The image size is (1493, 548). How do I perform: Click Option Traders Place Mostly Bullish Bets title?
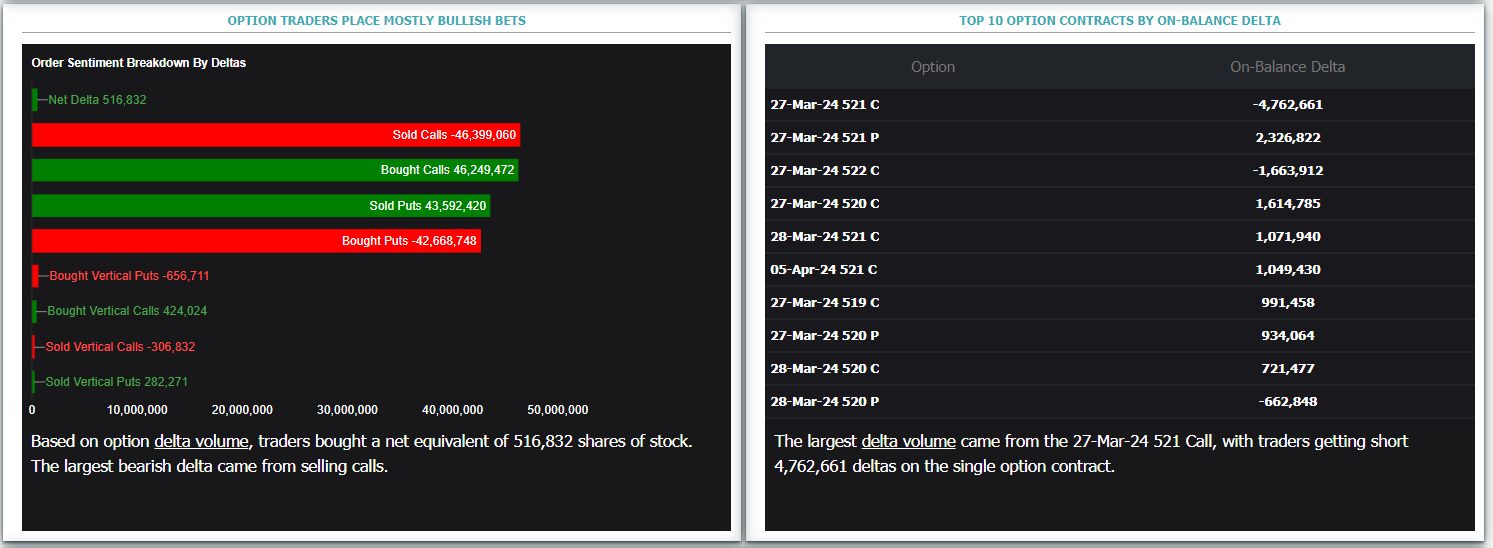[x=376, y=20]
